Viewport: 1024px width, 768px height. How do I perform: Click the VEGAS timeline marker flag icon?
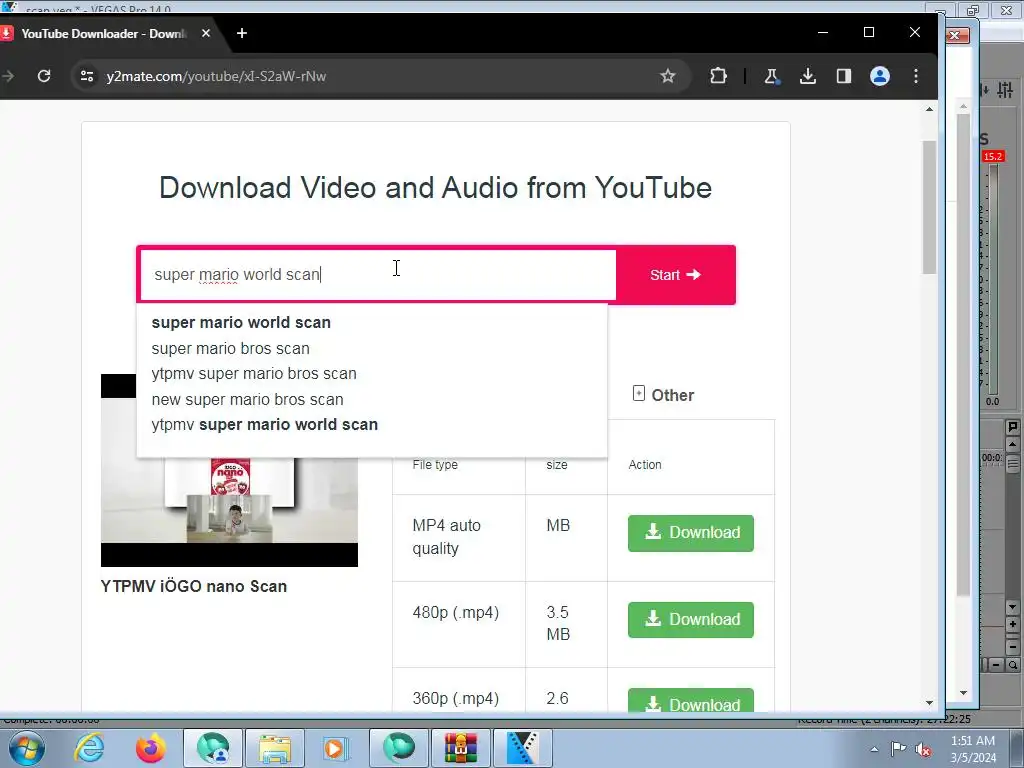click(1012, 427)
